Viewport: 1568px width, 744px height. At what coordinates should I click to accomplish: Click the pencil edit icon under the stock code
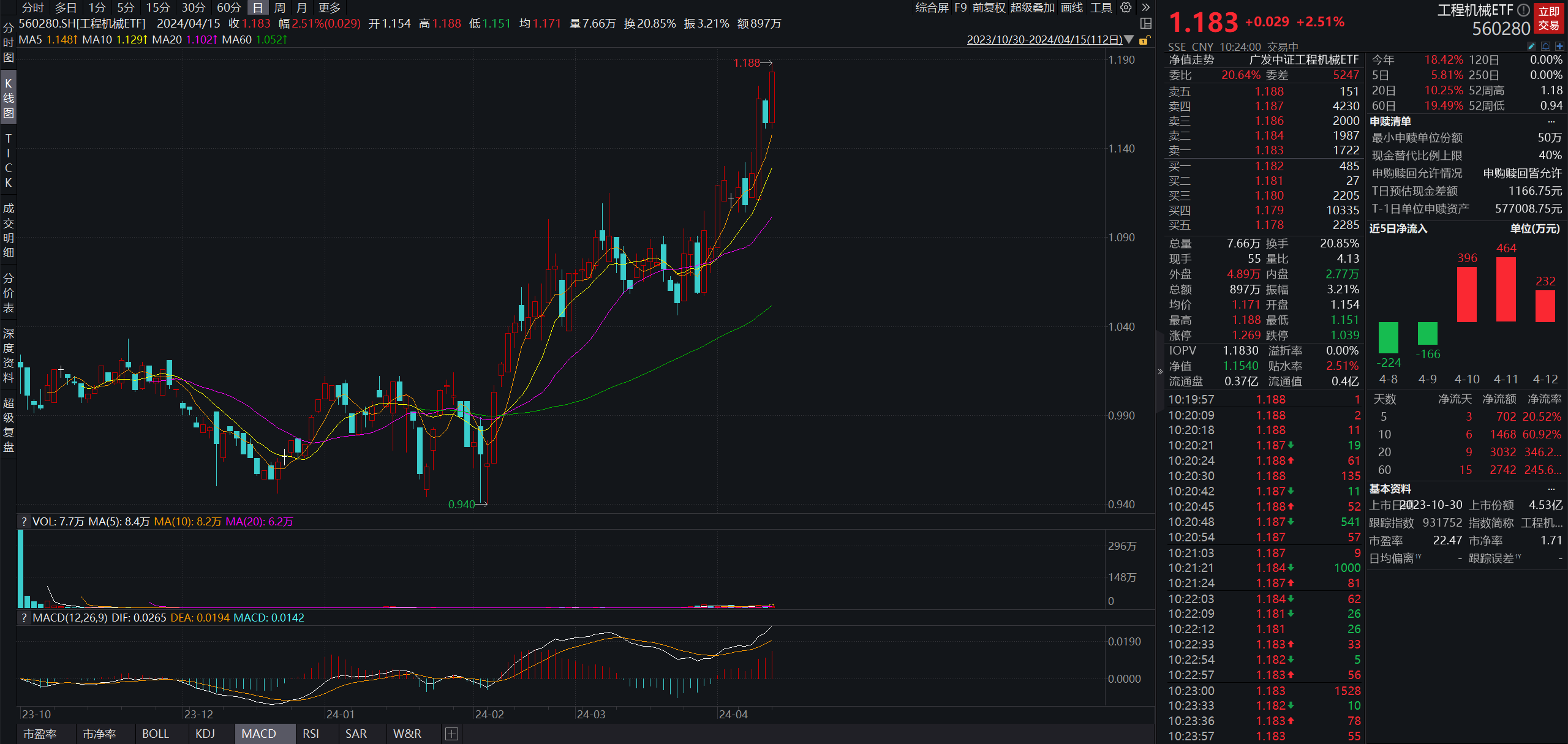coord(1531,46)
